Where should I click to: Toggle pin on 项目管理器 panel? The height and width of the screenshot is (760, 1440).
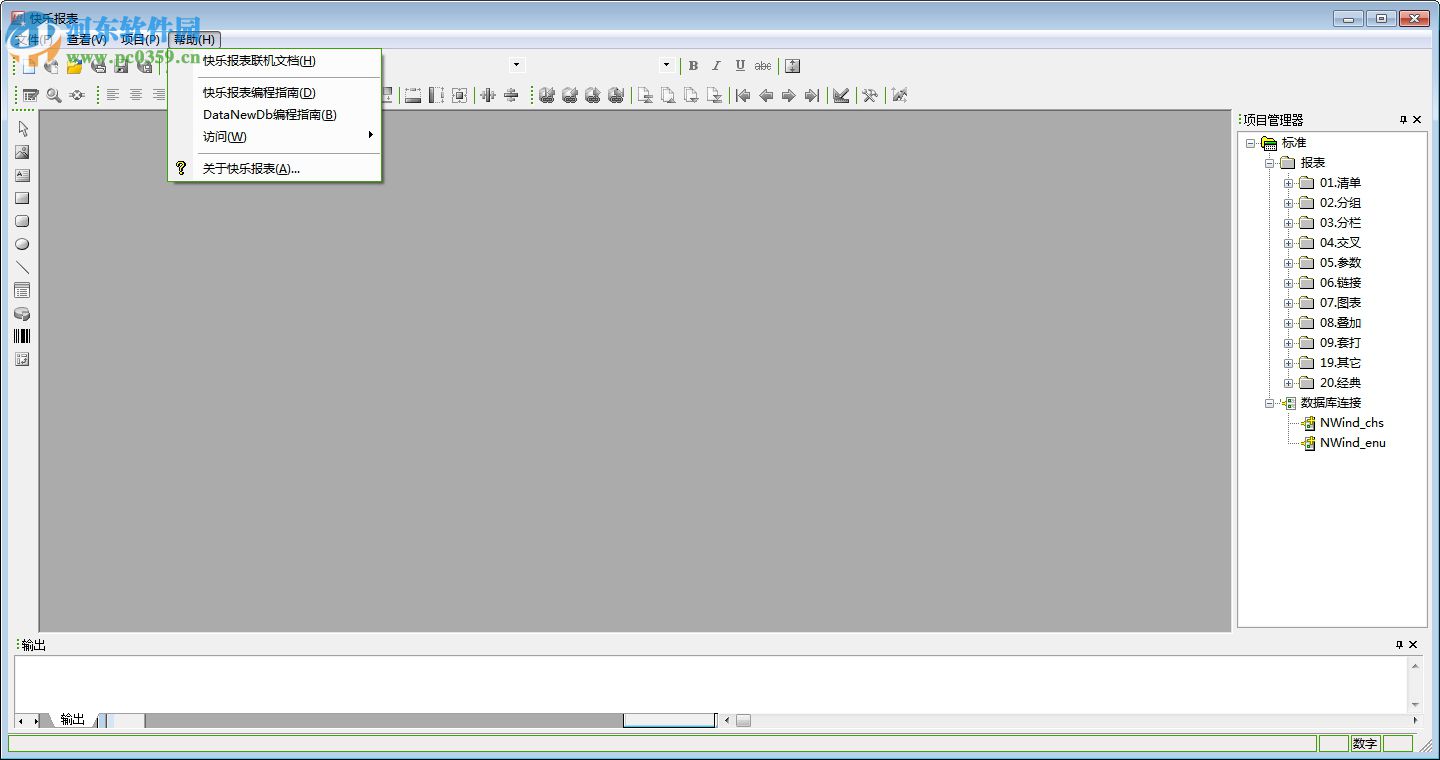[x=1403, y=120]
